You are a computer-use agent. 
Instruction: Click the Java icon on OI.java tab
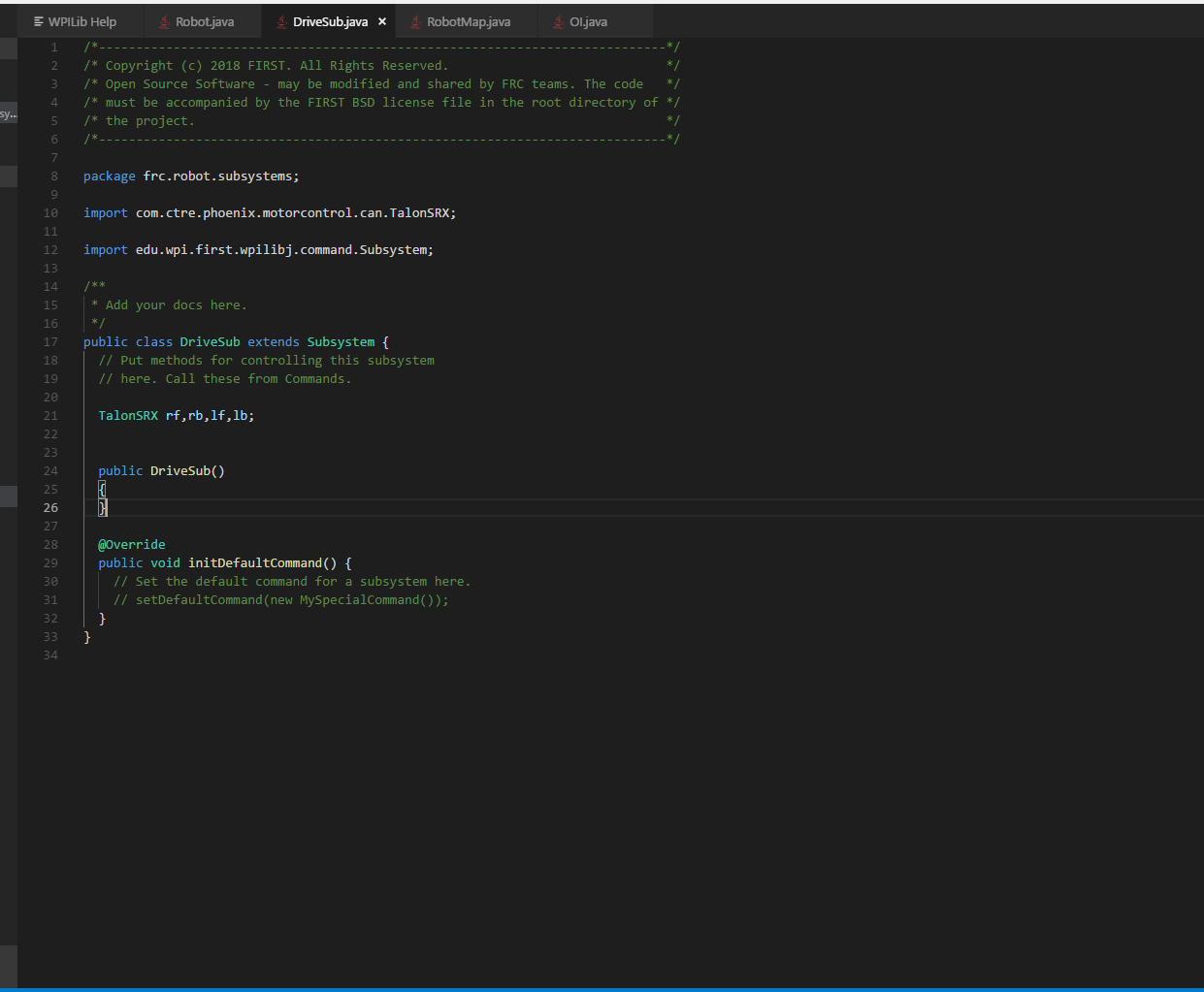(558, 22)
